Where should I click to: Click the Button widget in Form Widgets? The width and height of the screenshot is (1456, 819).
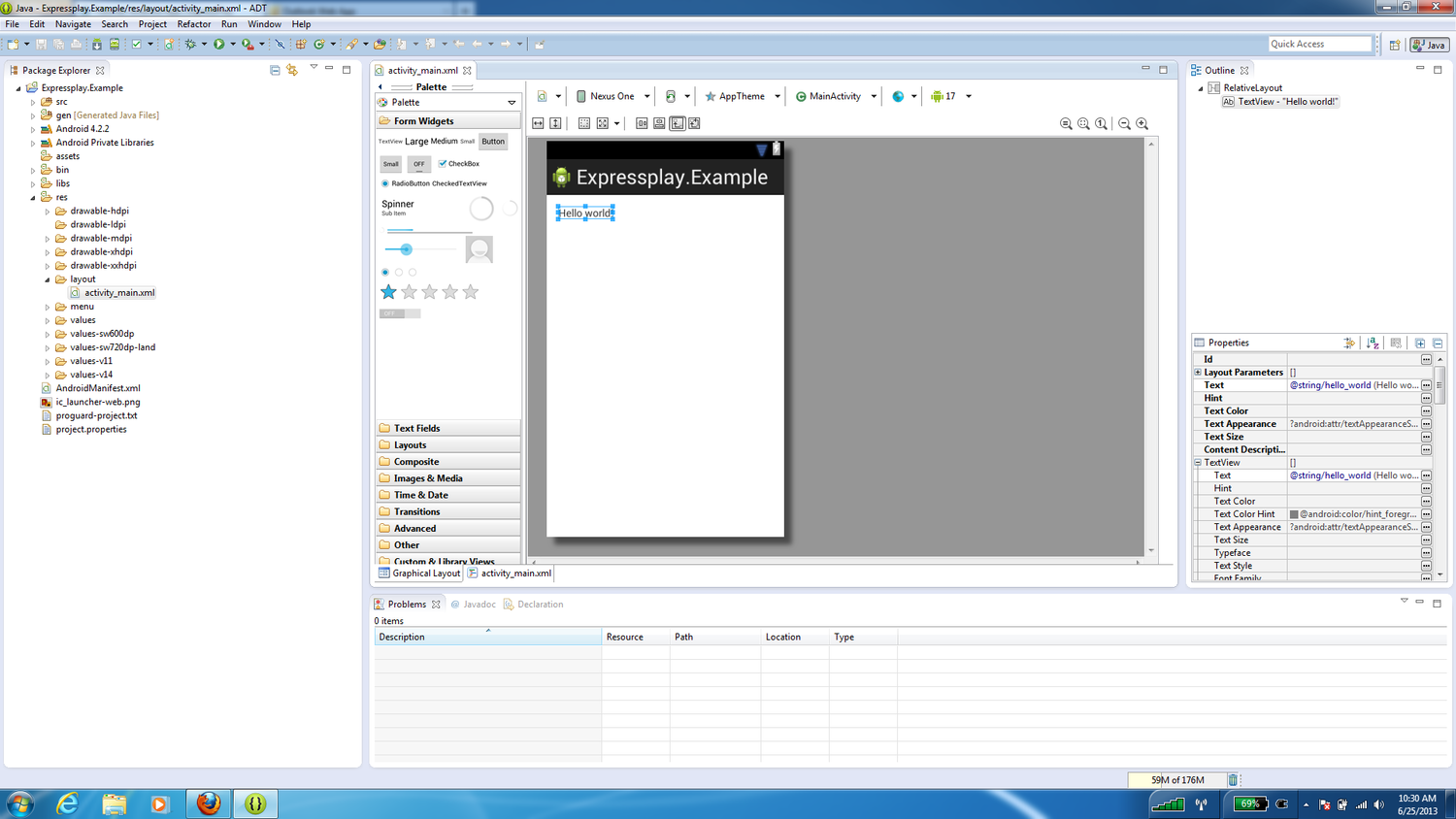point(493,142)
